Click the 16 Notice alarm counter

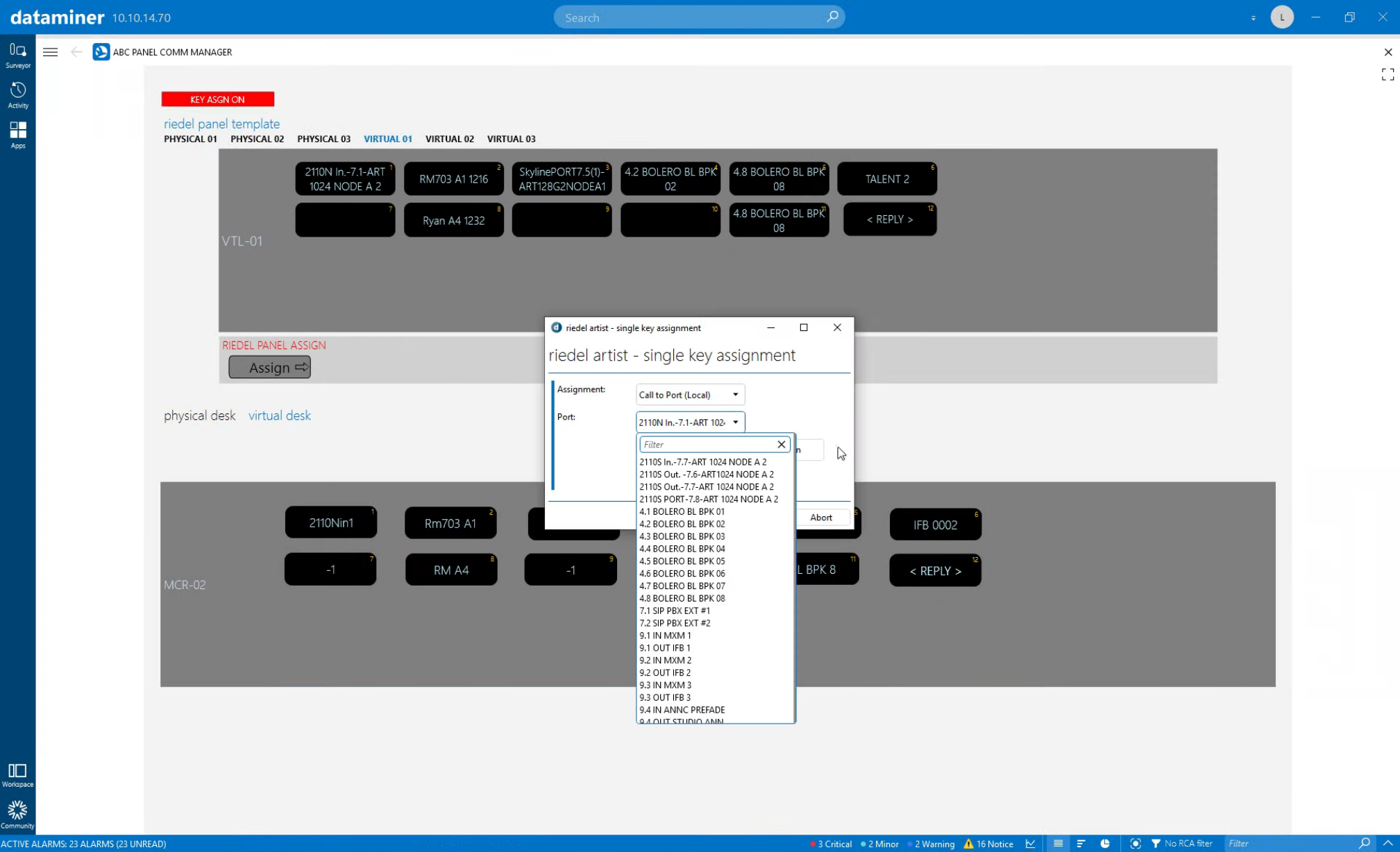click(988, 844)
